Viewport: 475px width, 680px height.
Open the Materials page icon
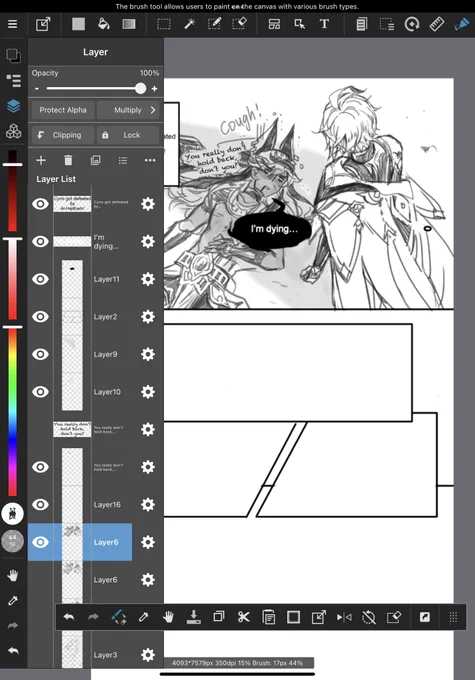coord(361,24)
